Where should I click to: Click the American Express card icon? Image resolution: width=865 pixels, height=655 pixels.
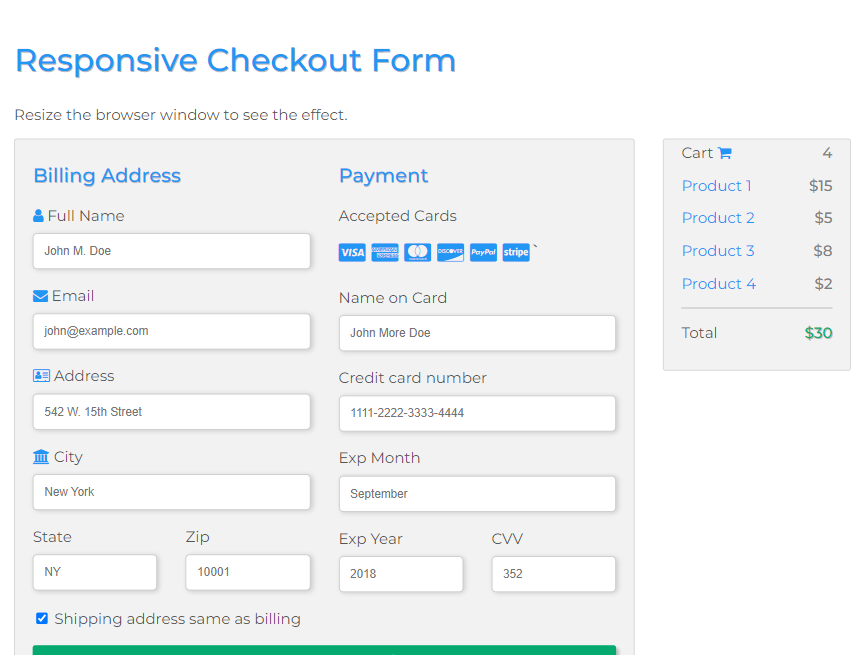tap(385, 253)
